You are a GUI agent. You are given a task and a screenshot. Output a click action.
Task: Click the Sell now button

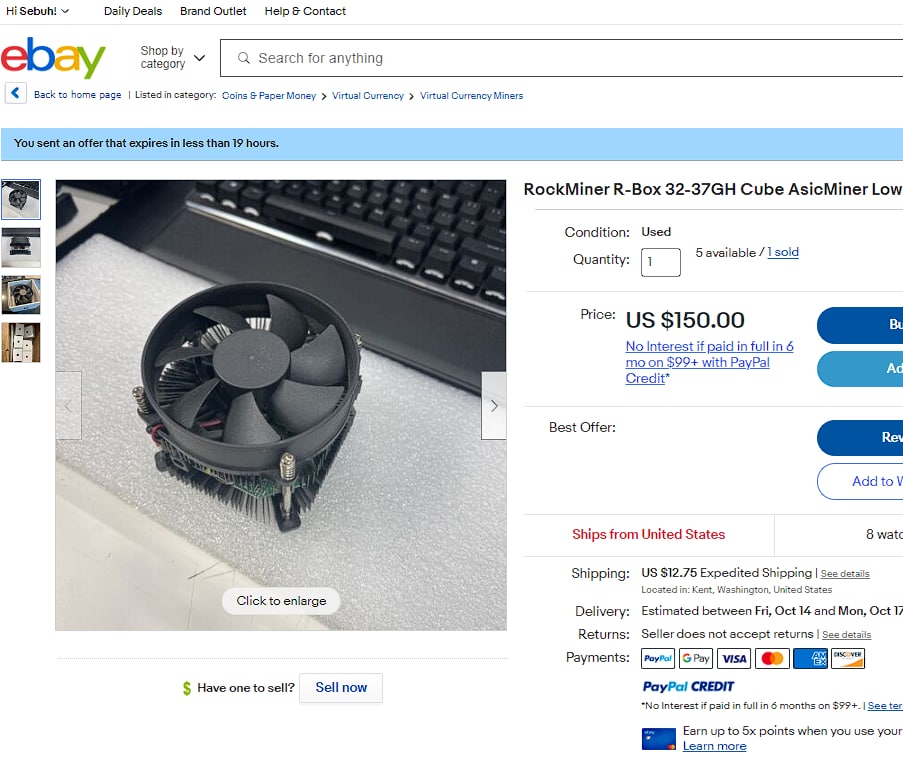(x=341, y=687)
